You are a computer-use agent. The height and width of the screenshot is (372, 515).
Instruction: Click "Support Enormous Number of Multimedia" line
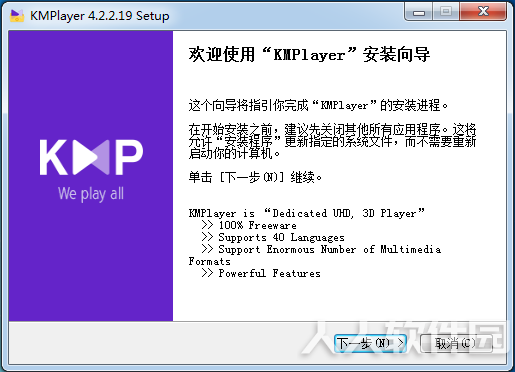(x=330, y=249)
